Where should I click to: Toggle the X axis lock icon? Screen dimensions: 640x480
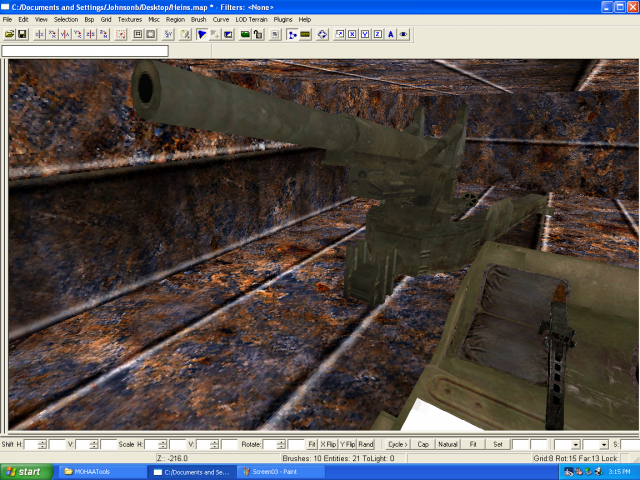pos(352,34)
